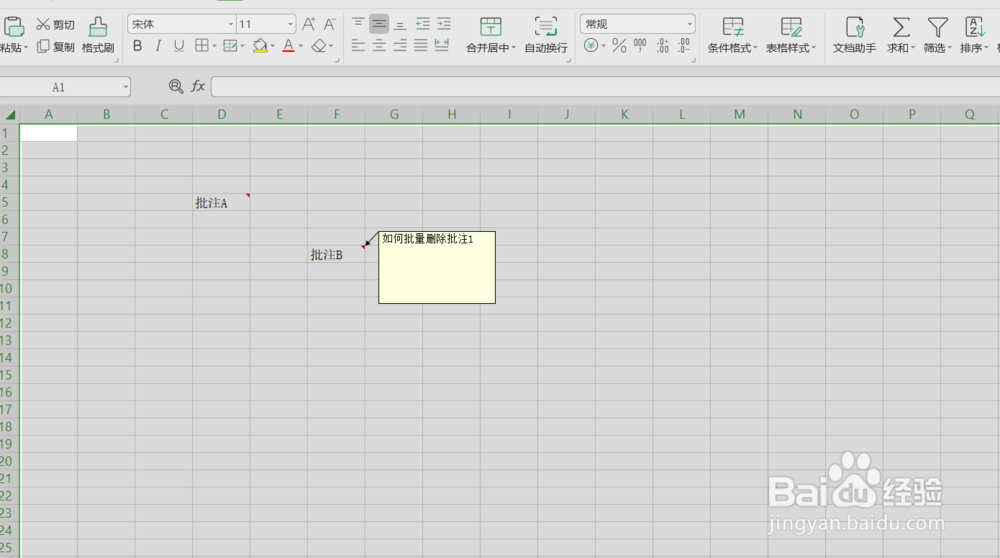The width and height of the screenshot is (1000, 558).
Task: Click Filter (筛选) funnel
Action: (x=938, y=35)
